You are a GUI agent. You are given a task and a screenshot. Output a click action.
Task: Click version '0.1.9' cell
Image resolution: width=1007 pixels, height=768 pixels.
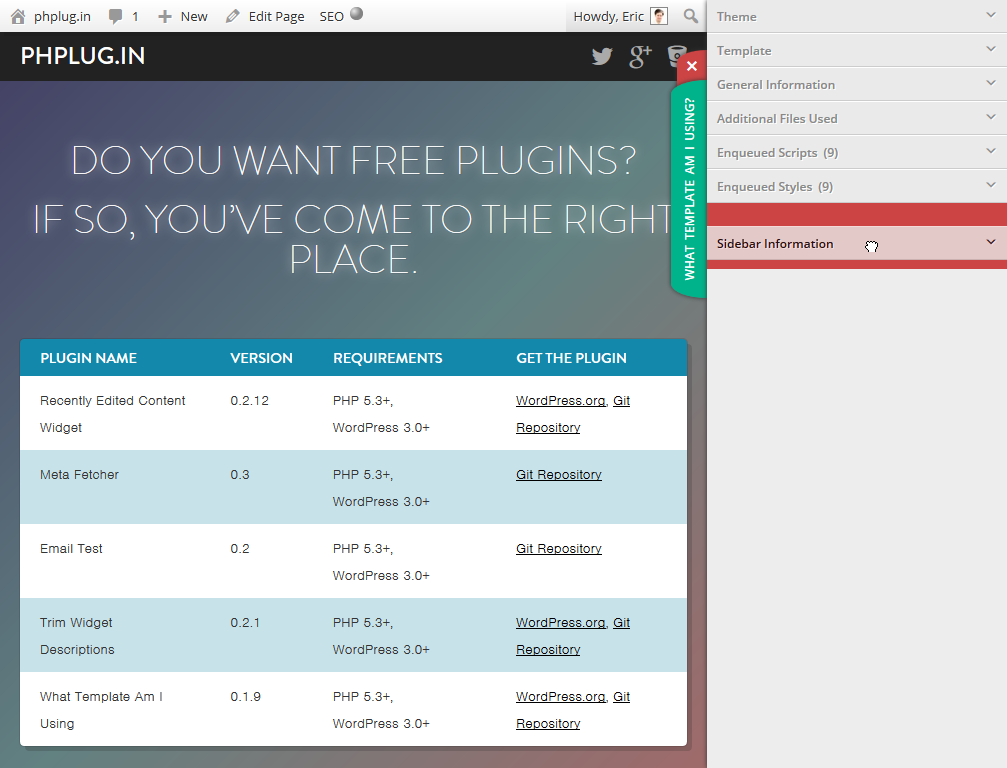tap(245, 697)
